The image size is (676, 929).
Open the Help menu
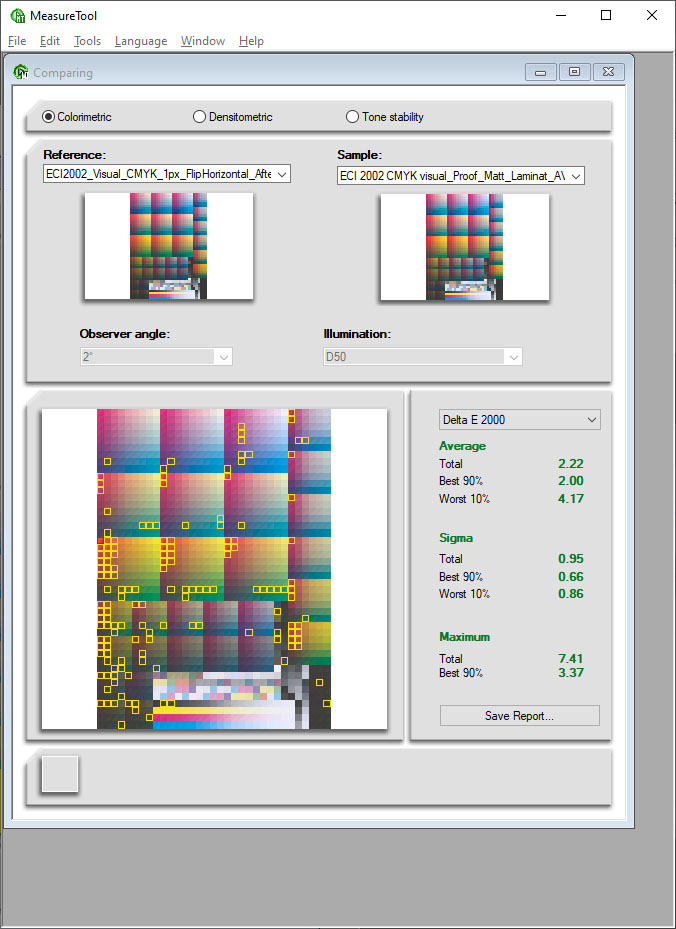251,41
